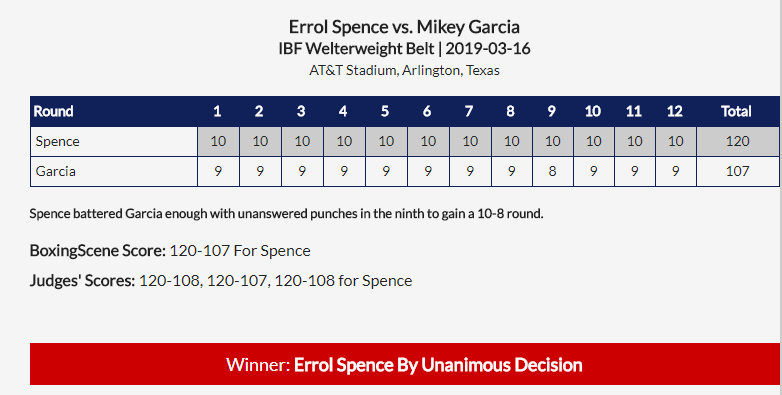Click the AT&T Stadium, Arlington, Texas venue line
Screen dimensions: 782x395
pyautogui.click(x=404, y=70)
